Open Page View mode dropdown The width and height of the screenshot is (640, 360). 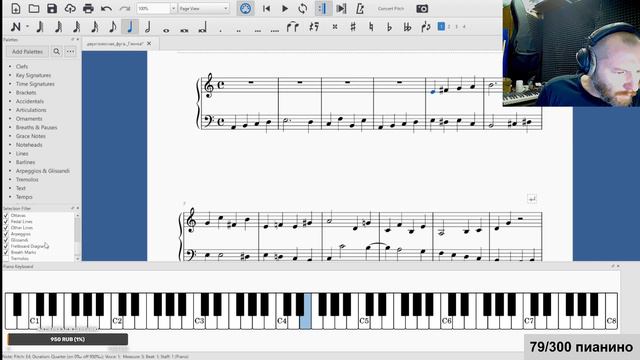tap(204, 9)
